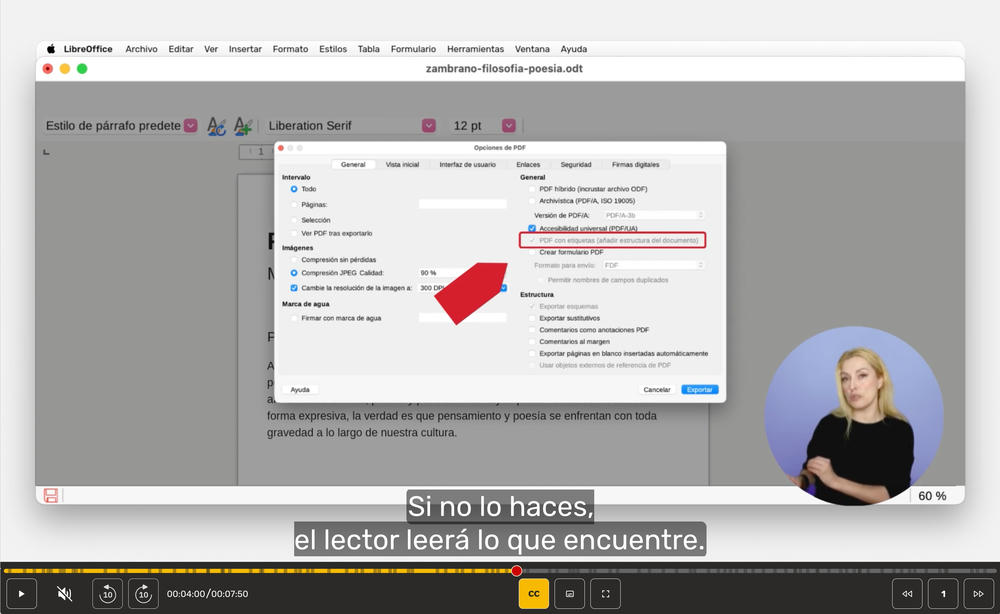Skip the video forward 10 seconds
Screen dimensions: 1000x614
point(143,593)
